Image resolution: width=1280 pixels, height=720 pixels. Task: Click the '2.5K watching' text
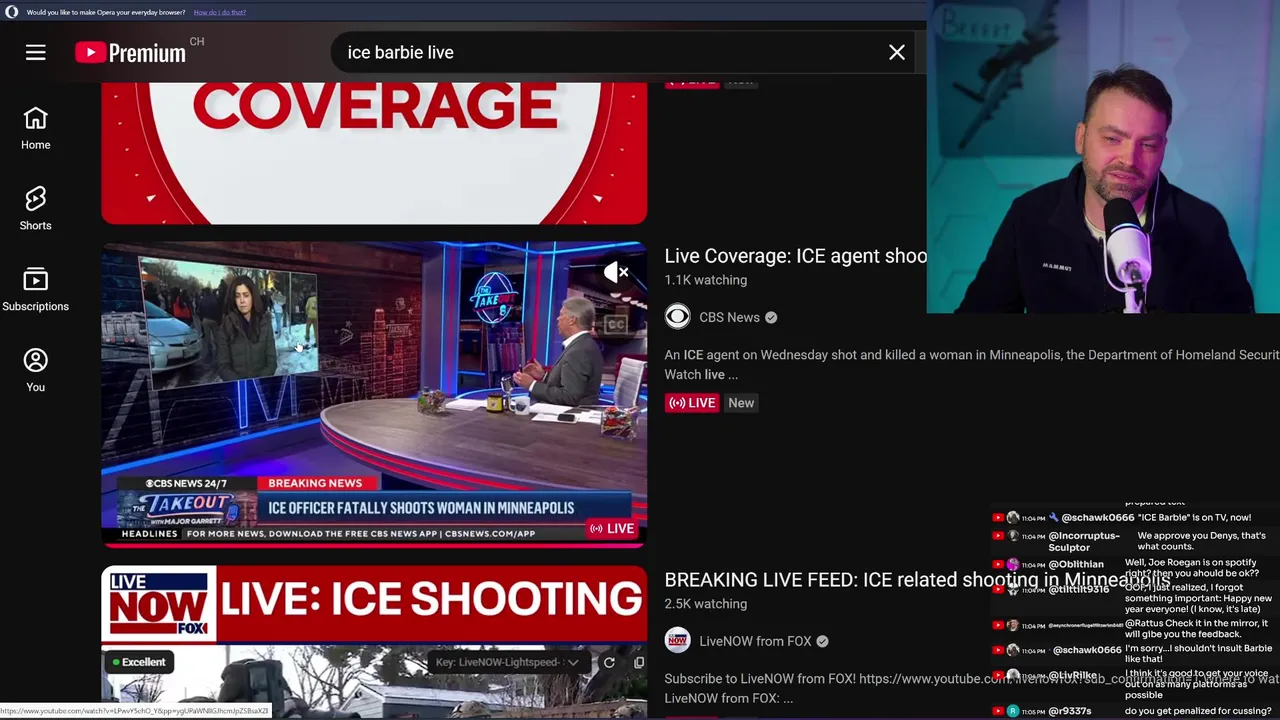(705, 604)
